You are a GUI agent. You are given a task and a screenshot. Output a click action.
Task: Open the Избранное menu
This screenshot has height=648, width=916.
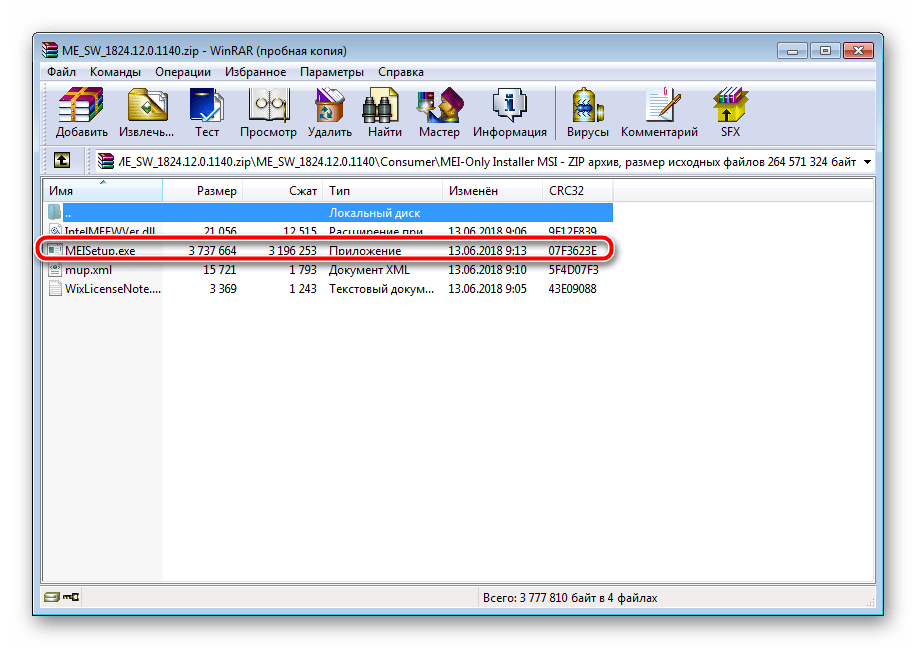(254, 72)
